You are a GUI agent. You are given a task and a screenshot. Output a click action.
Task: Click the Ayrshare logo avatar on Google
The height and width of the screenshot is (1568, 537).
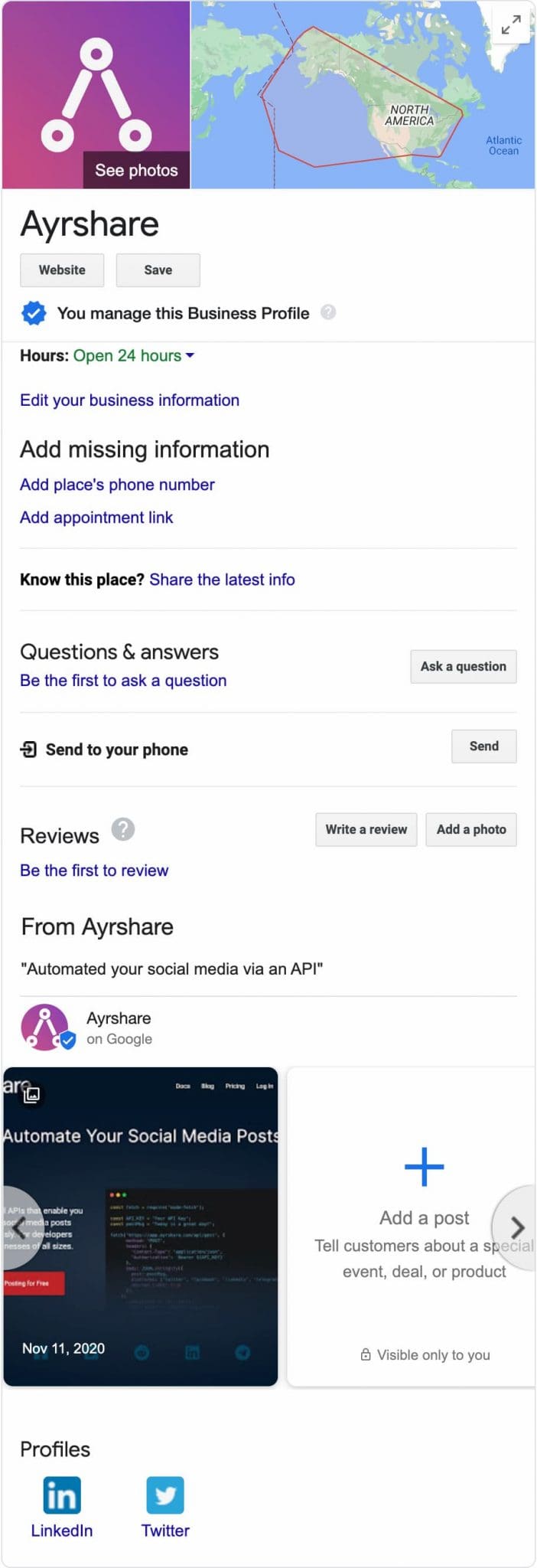[x=45, y=1027]
